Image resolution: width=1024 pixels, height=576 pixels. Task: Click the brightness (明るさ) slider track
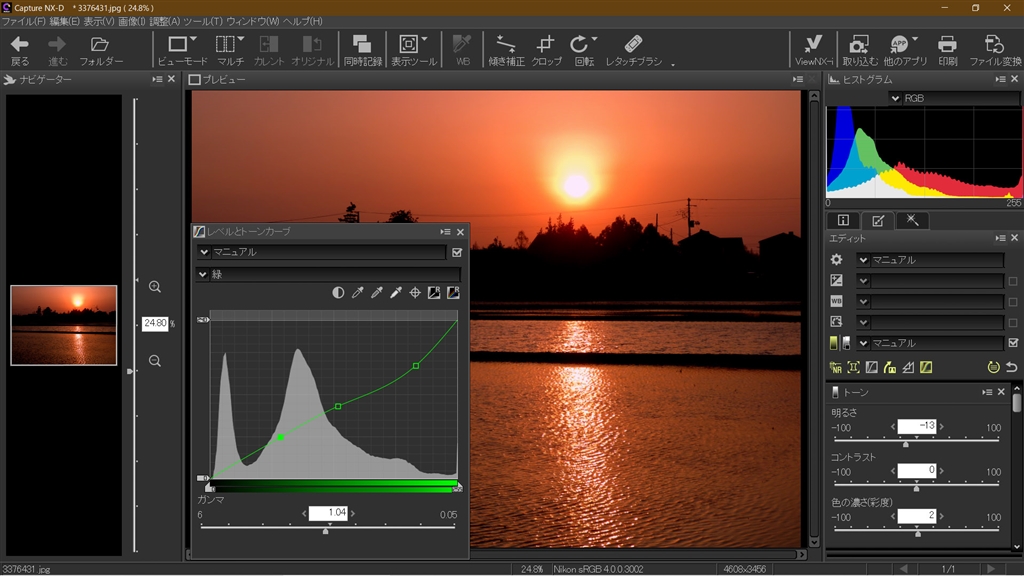point(917,438)
